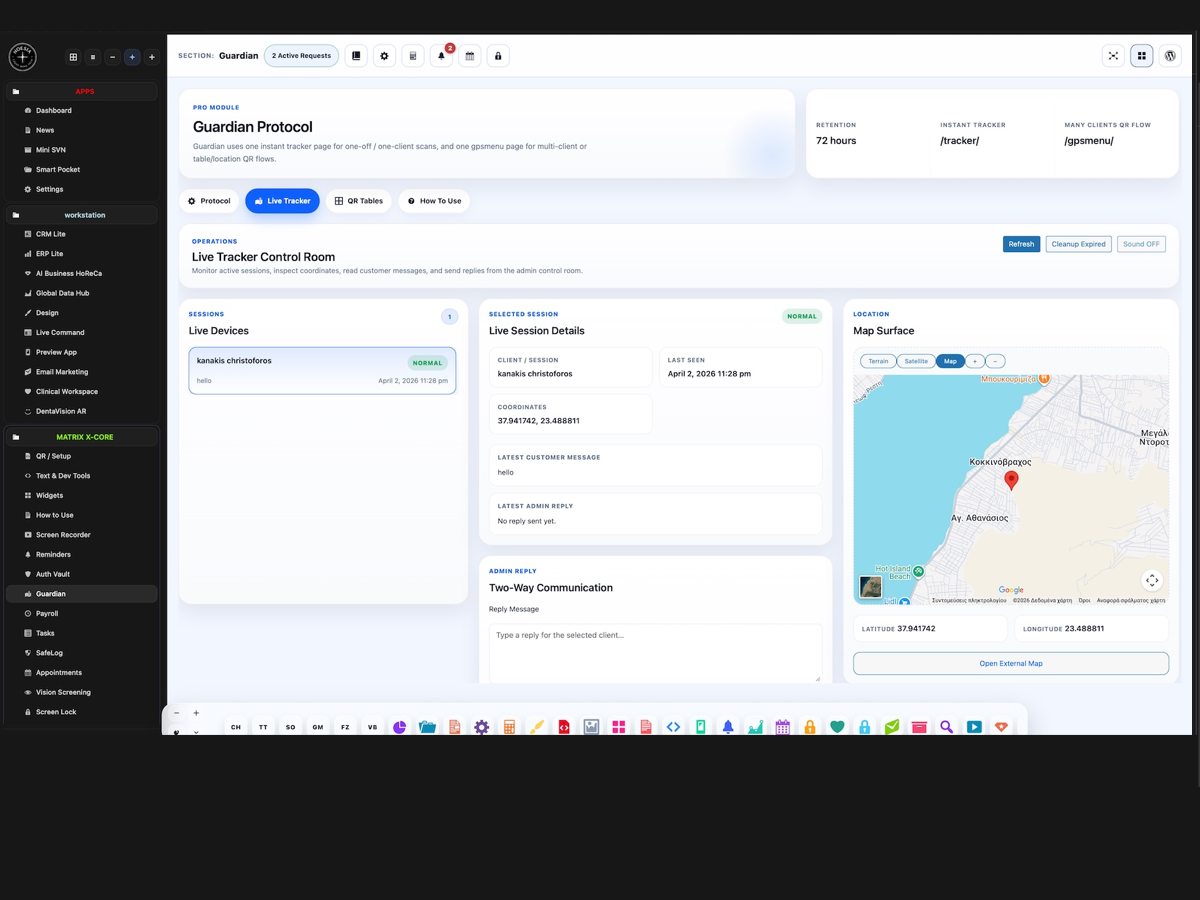The width and height of the screenshot is (1200, 900).
Task: Click the lock icon in the Guardian header
Action: (497, 56)
